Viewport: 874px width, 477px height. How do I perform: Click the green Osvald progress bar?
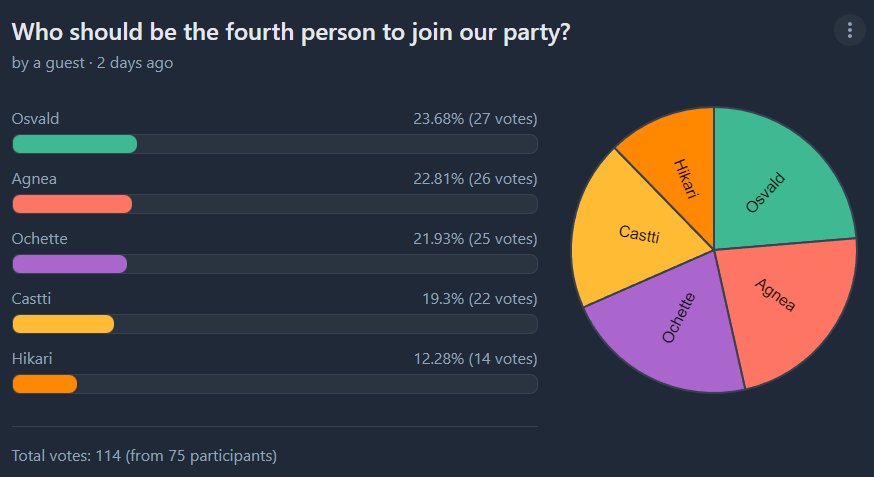(75, 144)
